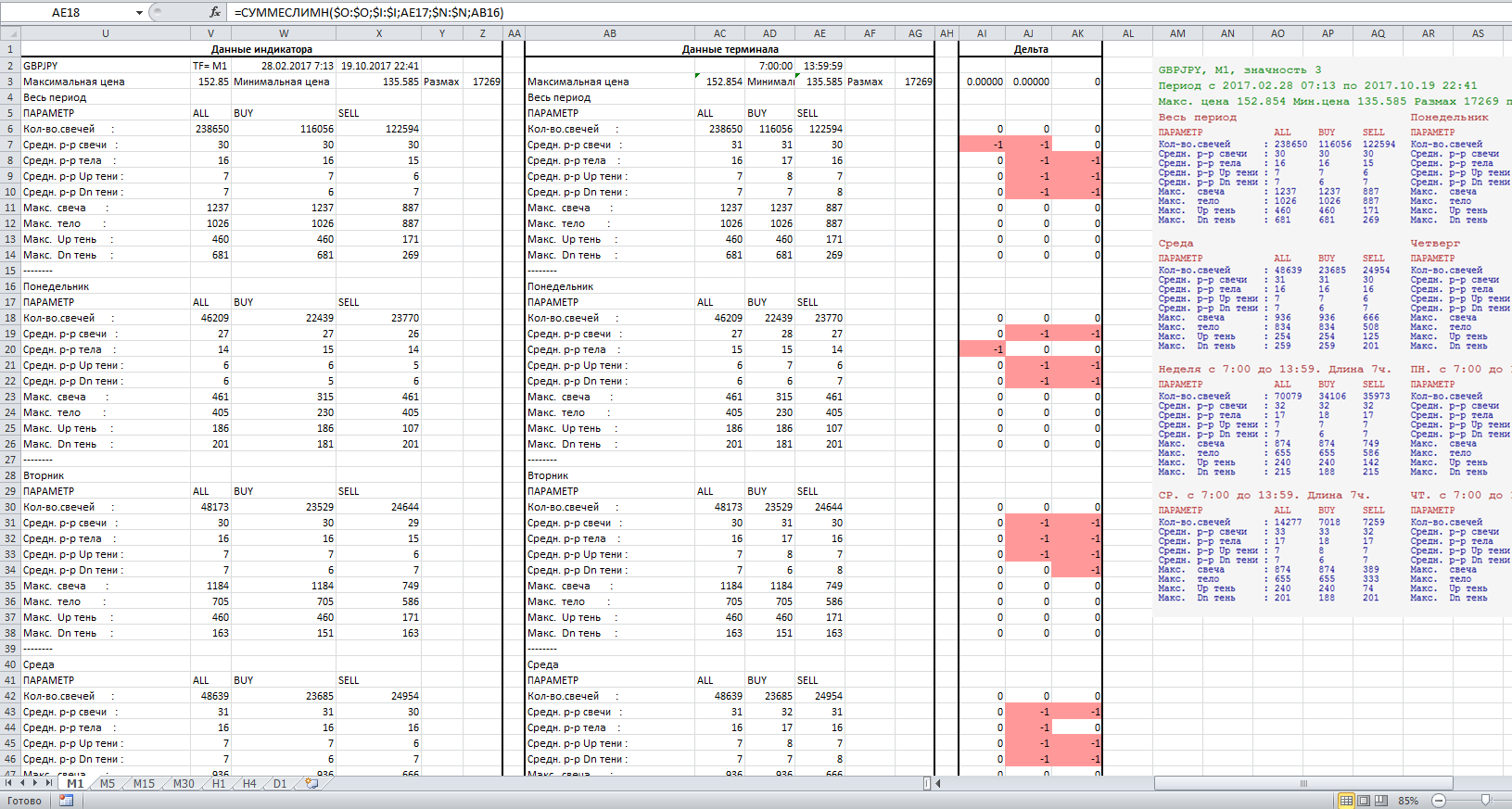Click the 'Готово' status bar indicator

24,801
